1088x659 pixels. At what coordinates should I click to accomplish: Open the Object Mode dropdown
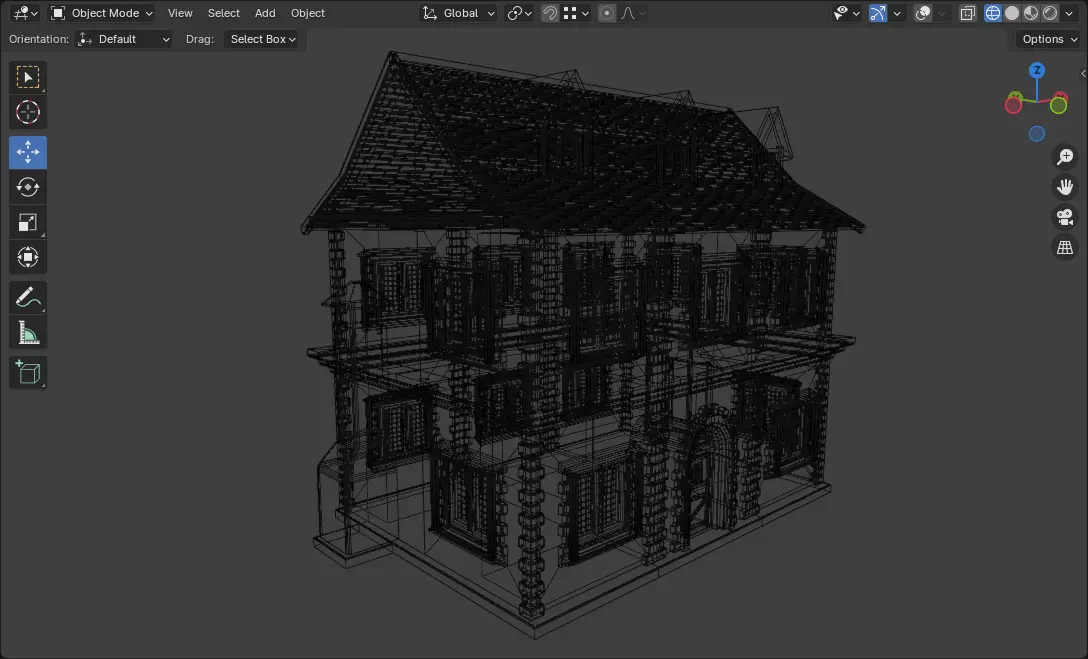(102, 13)
